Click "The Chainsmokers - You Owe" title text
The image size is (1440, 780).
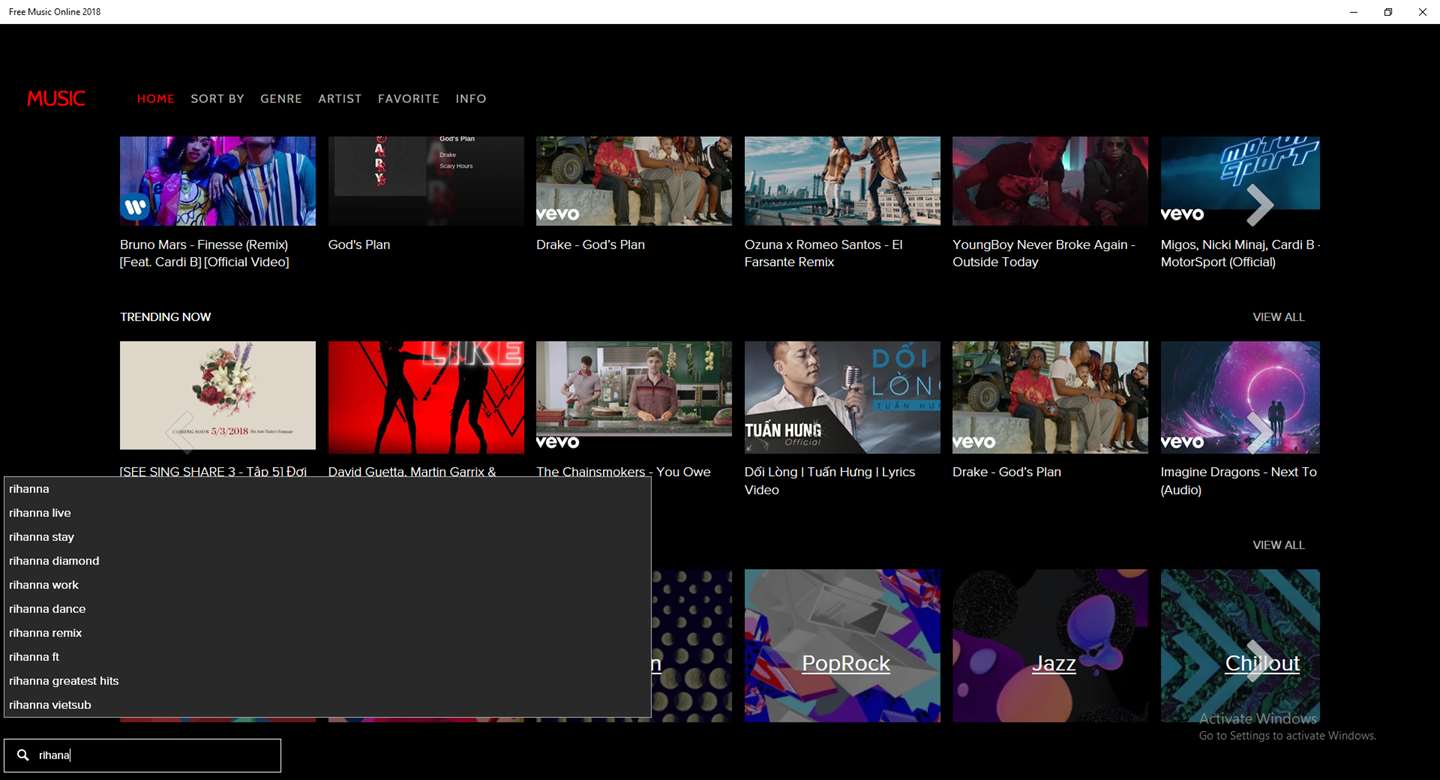(624, 472)
